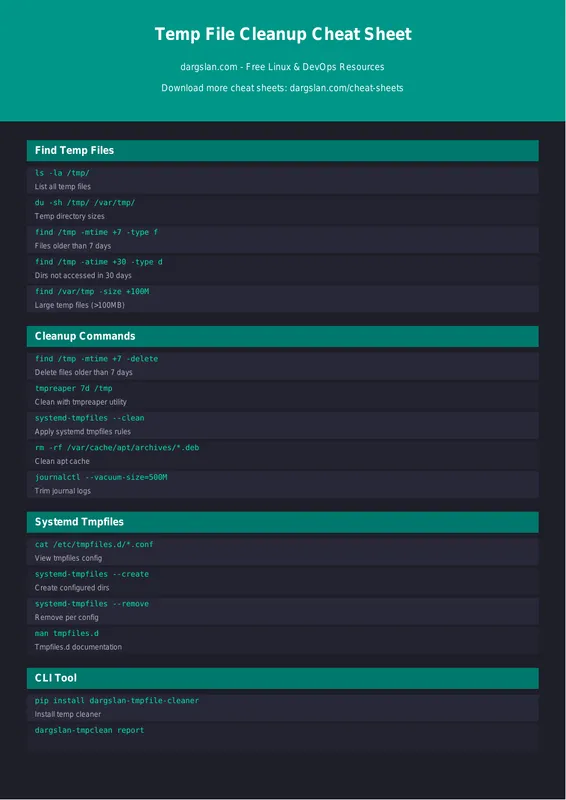Click the ls -la /tmp/ command
This screenshot has height=800, width=566.
62,173
